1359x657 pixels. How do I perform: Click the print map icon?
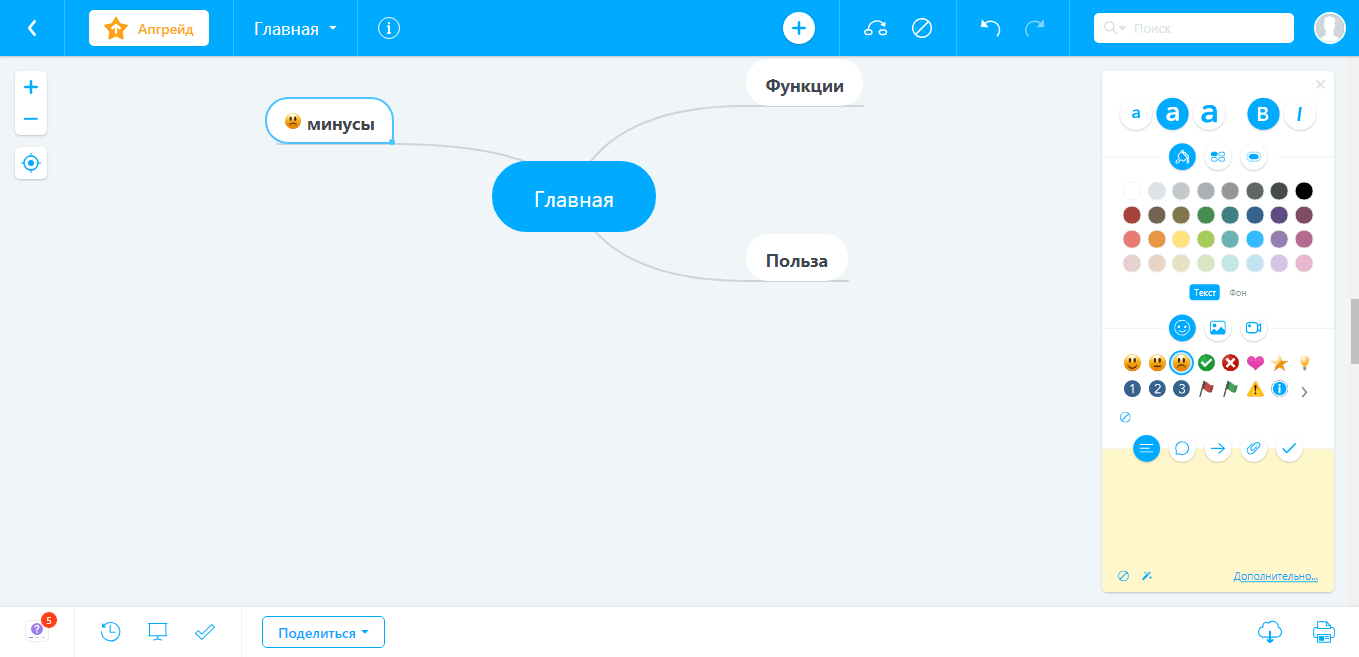click(1323, 631)
